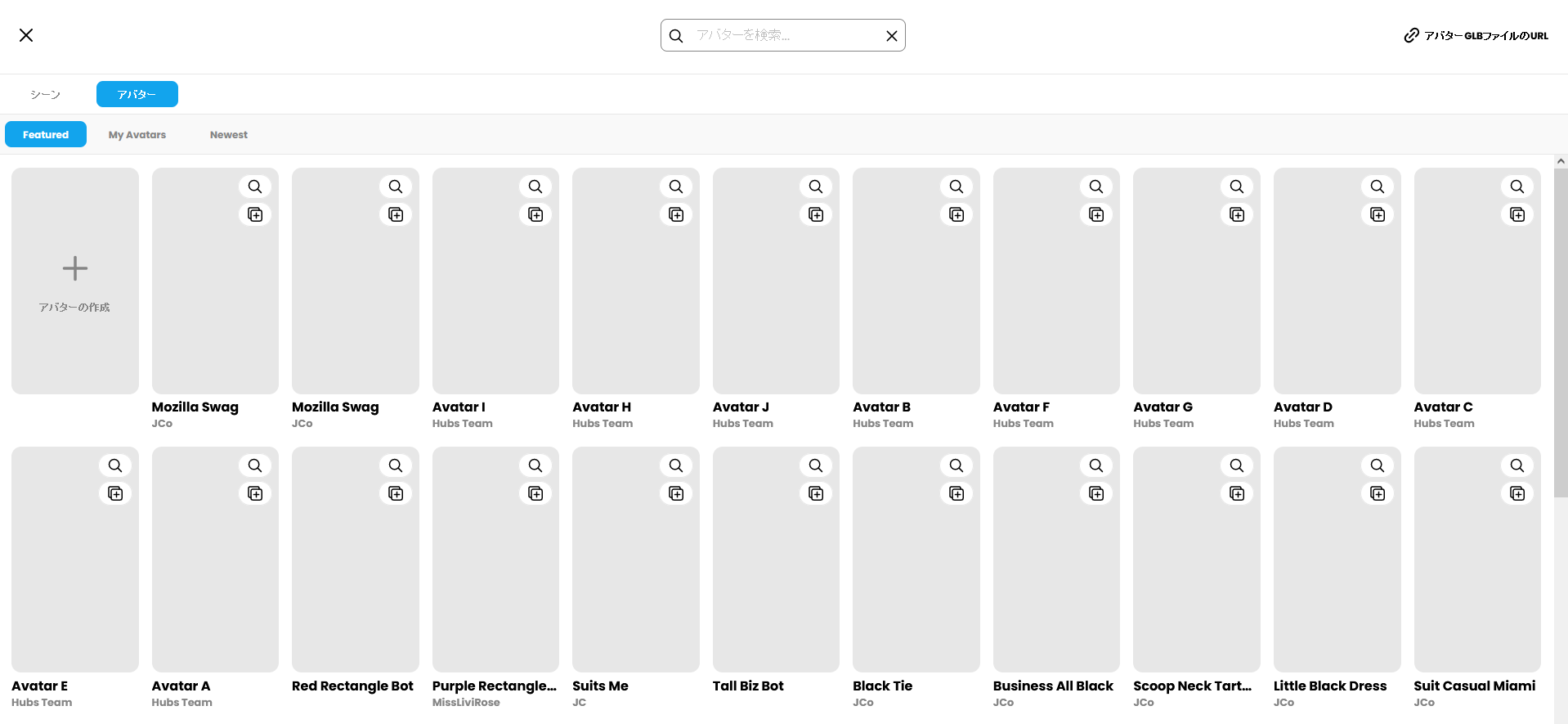Copy Avatar B using duplicate icon
Screen dimensions: 1568x724
(956, 214)
